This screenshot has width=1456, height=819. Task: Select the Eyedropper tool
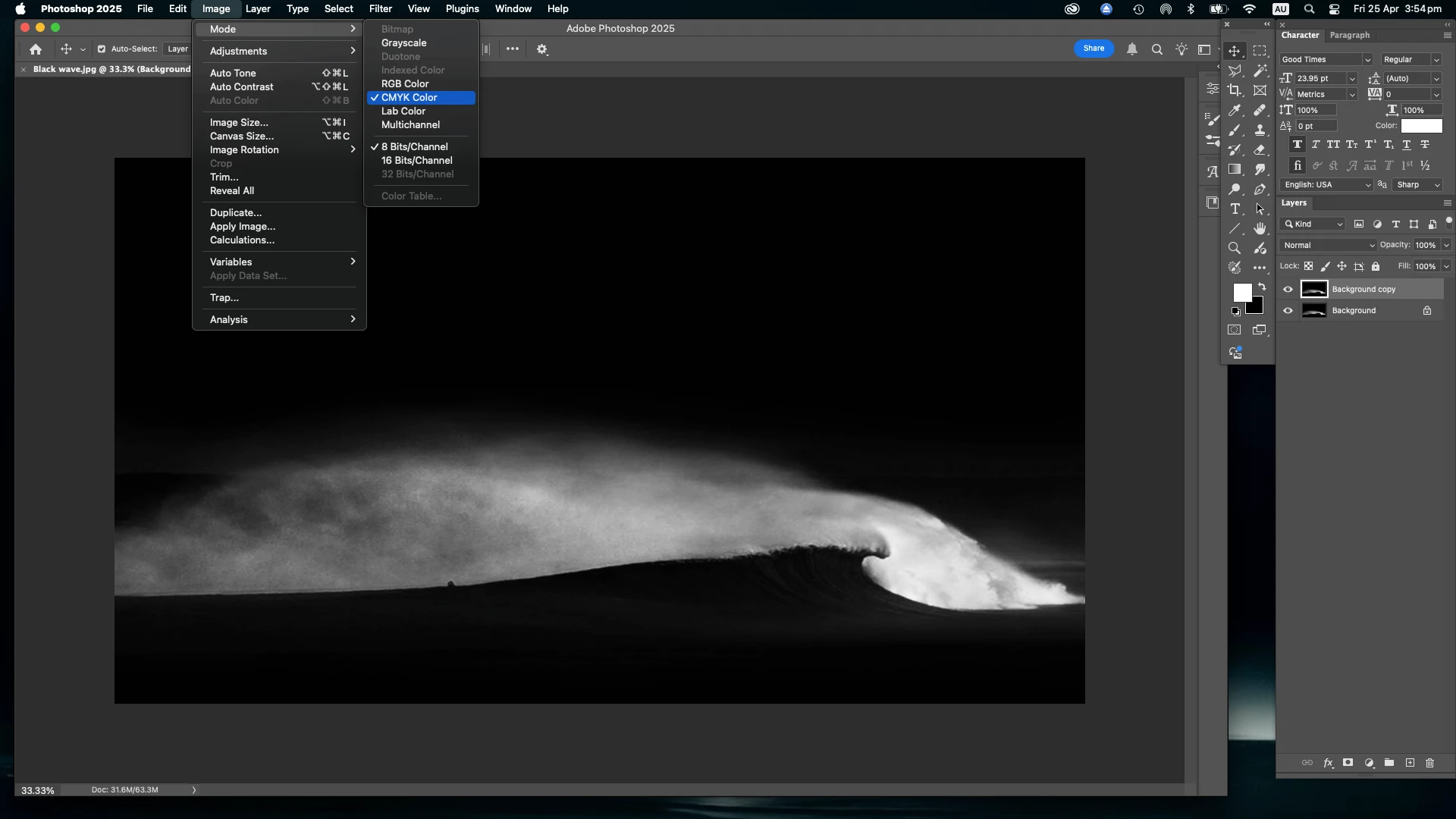coord(1235,111)
